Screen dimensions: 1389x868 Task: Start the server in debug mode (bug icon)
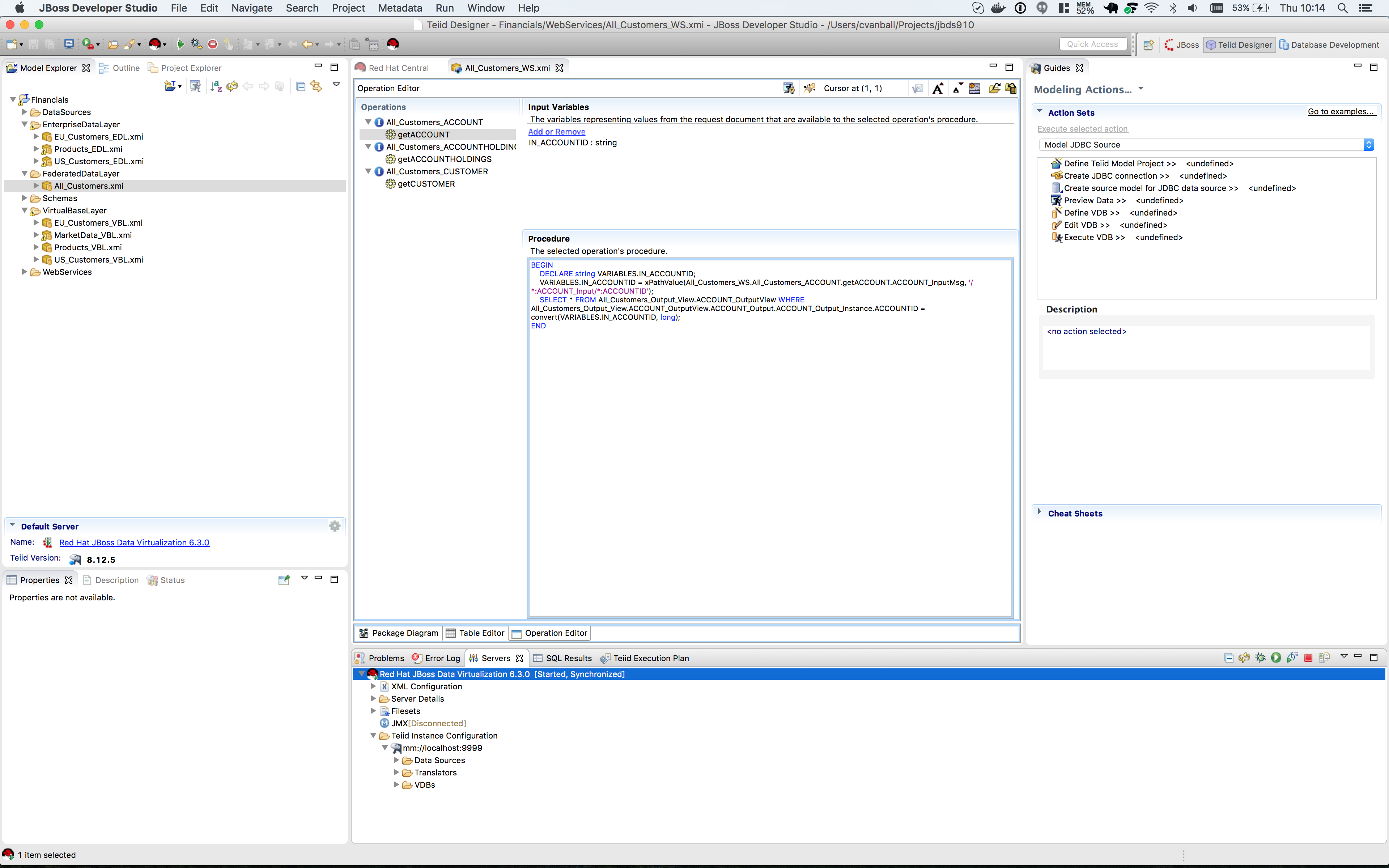coord(1260,658)
